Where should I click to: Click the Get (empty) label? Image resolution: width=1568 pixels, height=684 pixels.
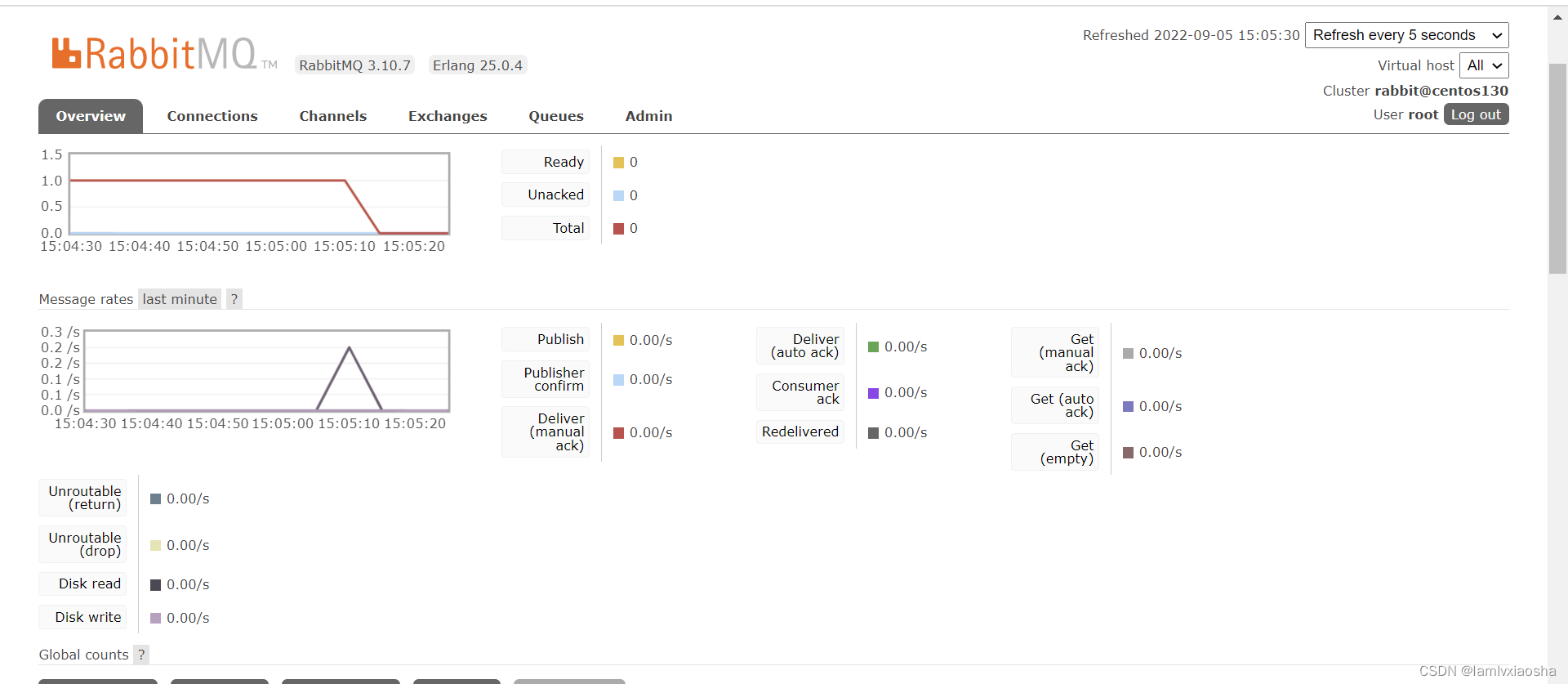(x=1055, y=452)
